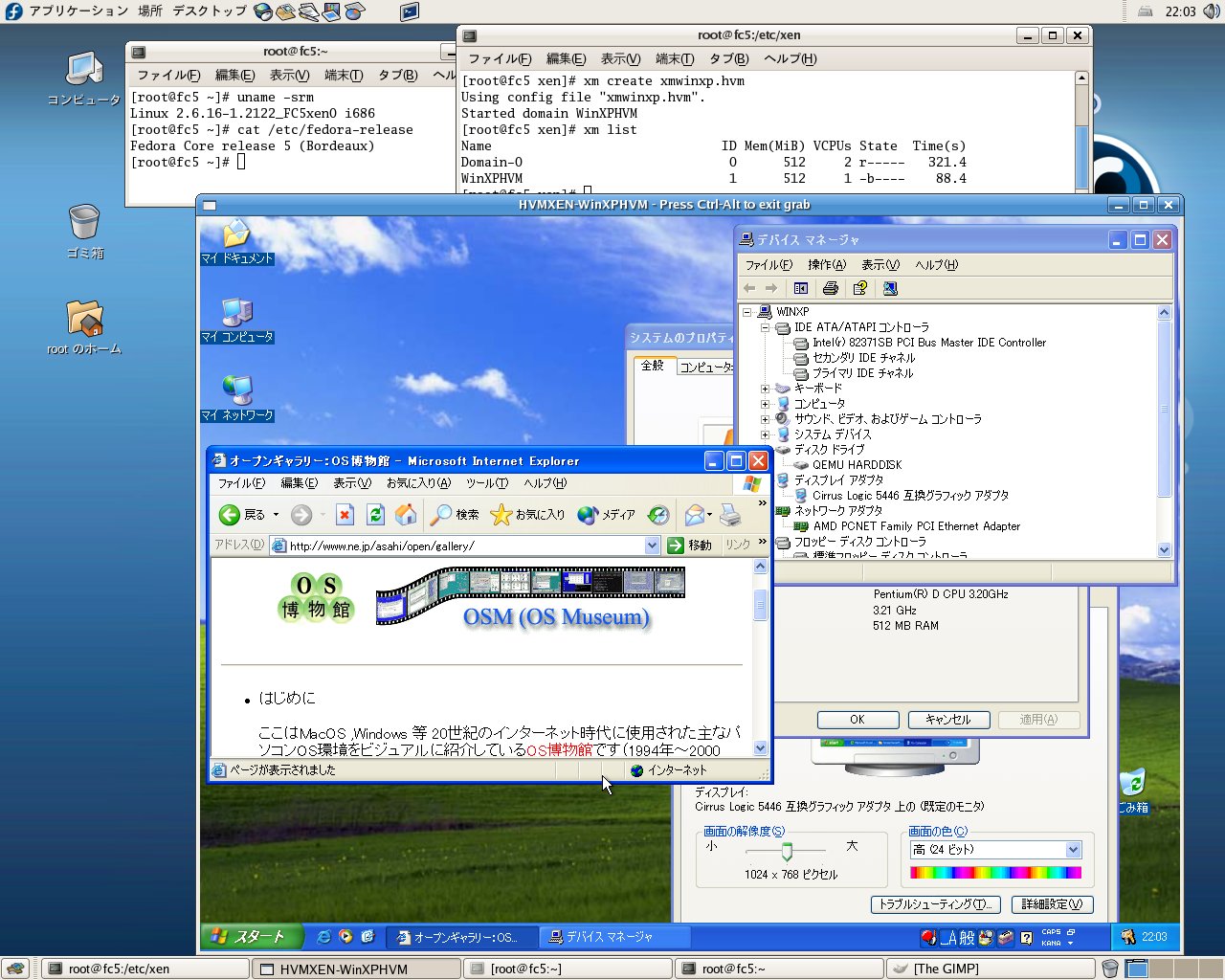The height and width of the screenshot is (980, 1225).
Task: Select root のホーム folder icon
Action: [84, 327]
